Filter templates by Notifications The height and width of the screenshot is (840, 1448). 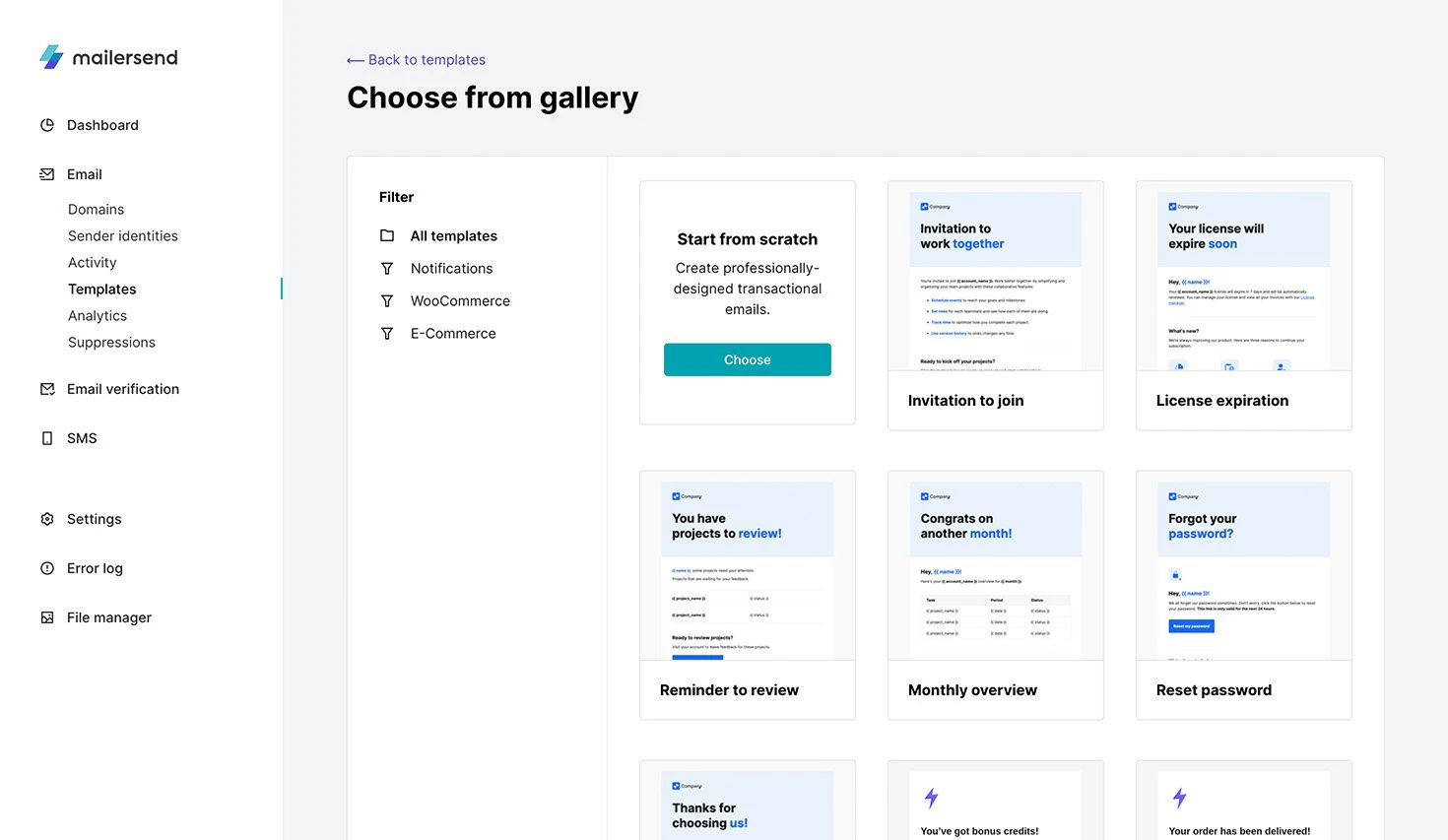click(x=451, y=269)
